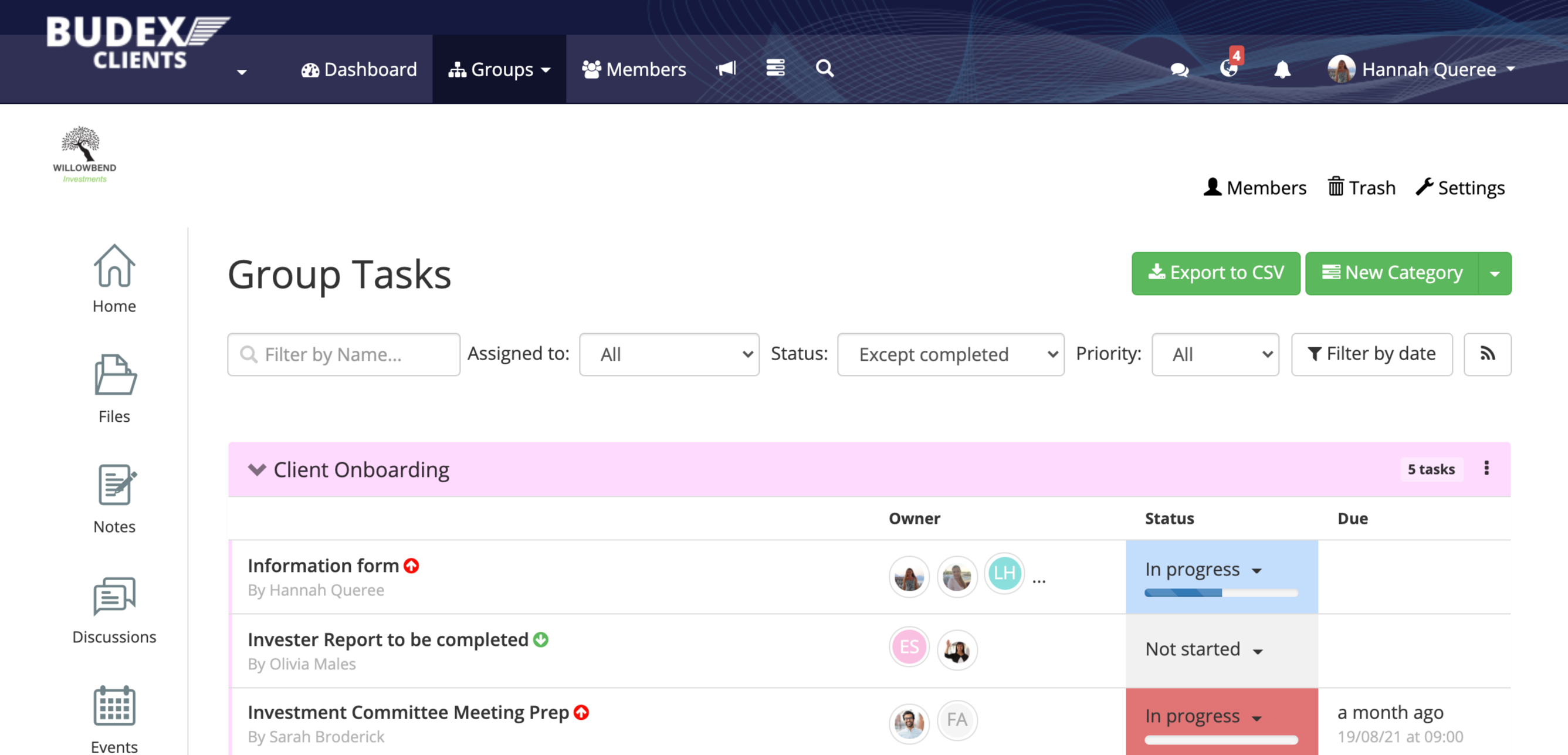Open the Priority filter dropdown

[x=1215, y=354]
